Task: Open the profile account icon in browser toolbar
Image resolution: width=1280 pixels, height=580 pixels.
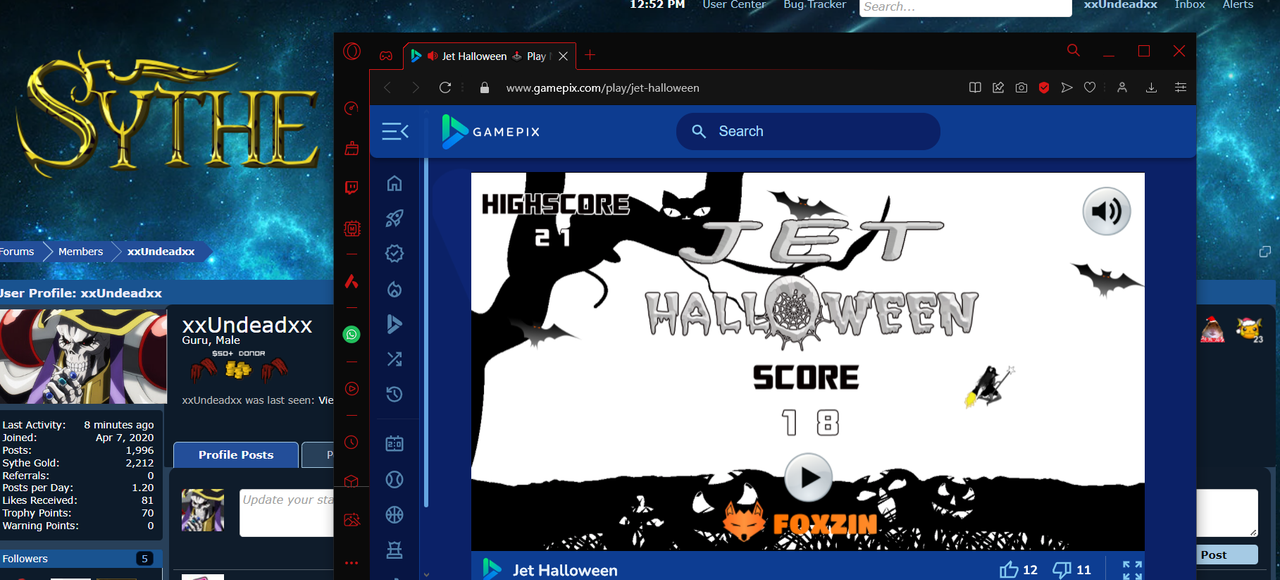Action: 1123,88
